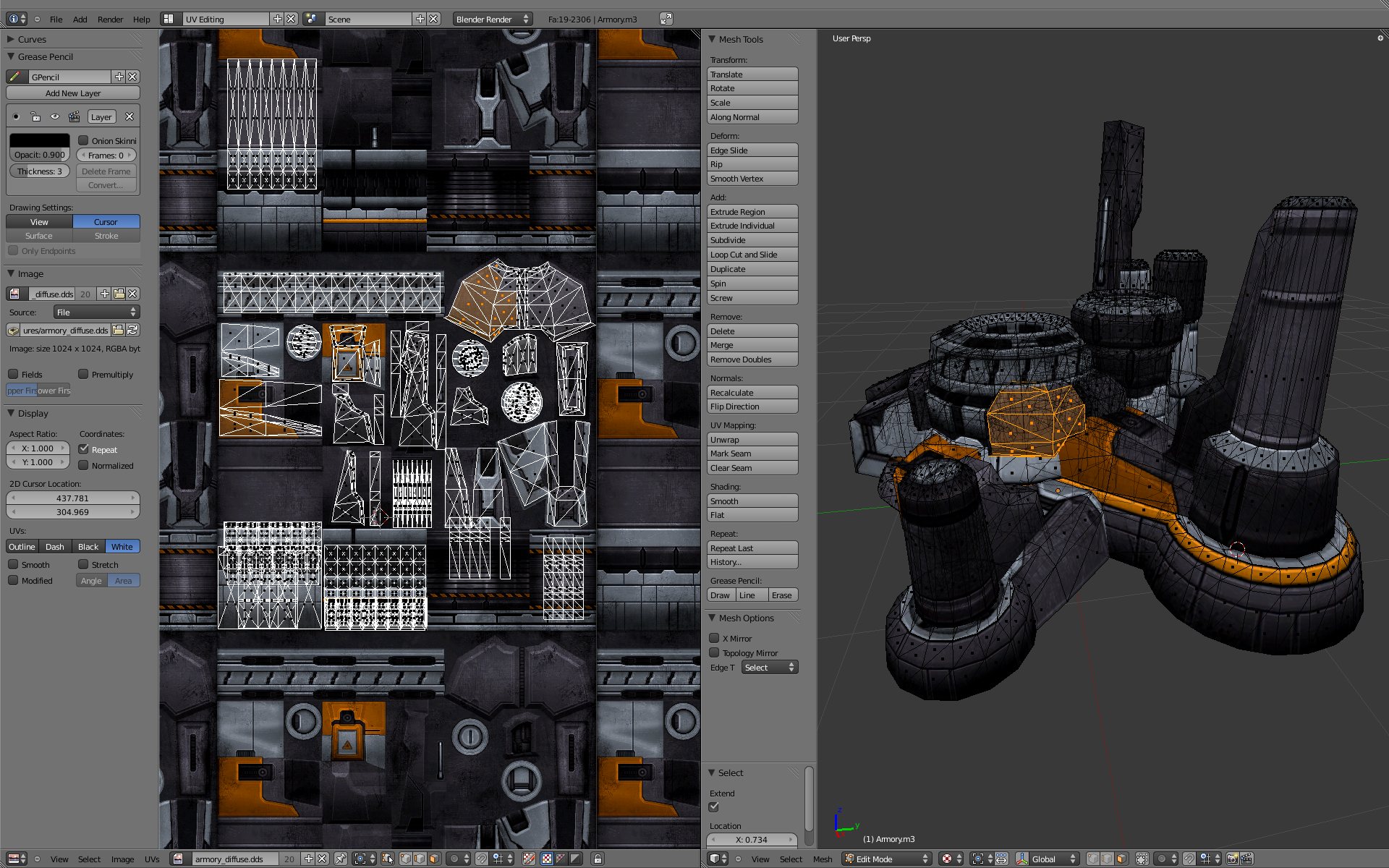Open the Mesh menu in the 3D viewport

[823, 859]
